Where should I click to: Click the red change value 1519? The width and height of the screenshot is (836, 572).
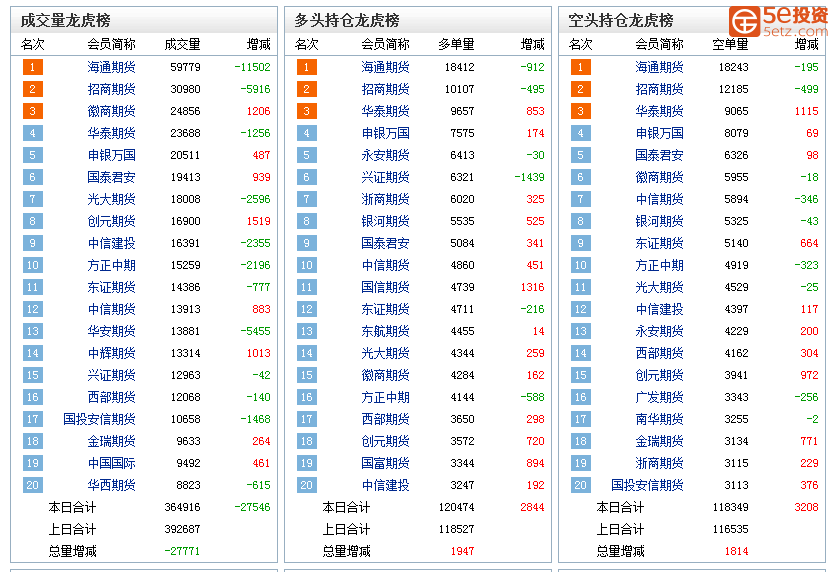(x=259, y=221)
